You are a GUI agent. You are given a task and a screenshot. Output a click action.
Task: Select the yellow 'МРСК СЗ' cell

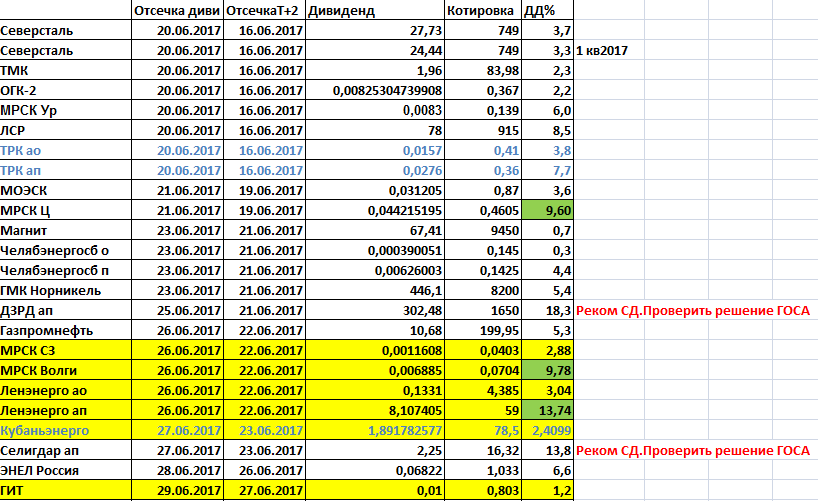[66, 350]
